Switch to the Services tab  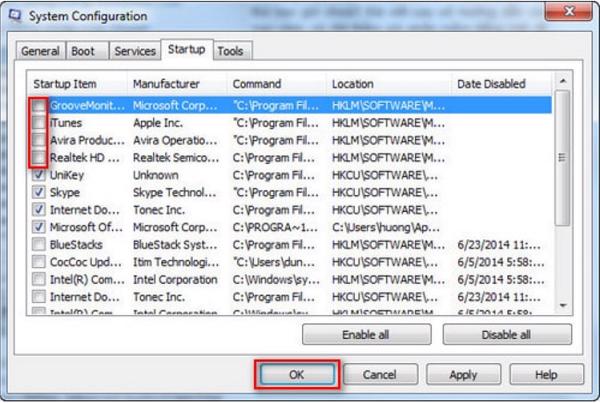click(134, 51)
